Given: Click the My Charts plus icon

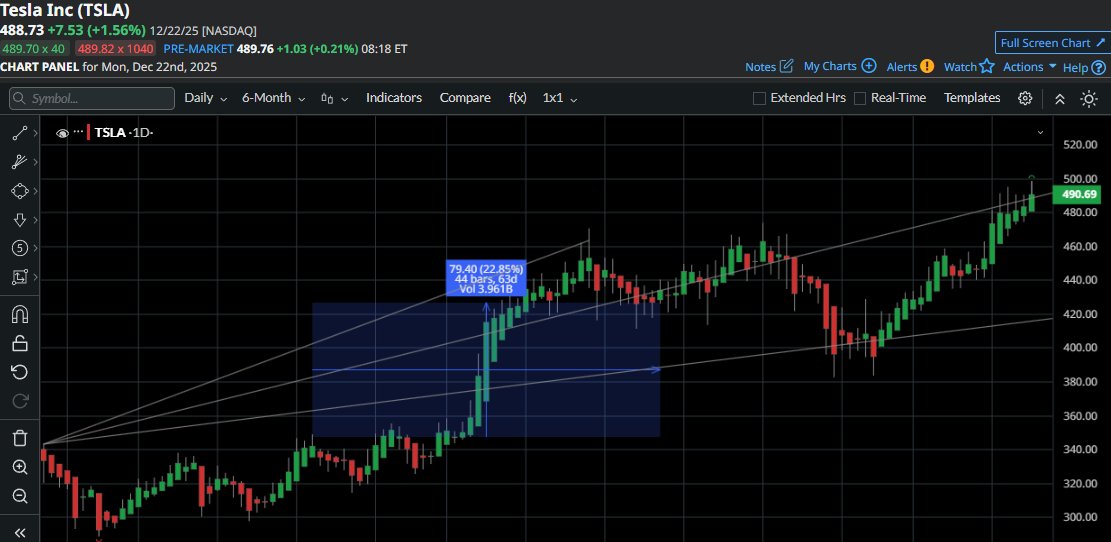Looking at the screenshot, I should (x=869, y=66).
